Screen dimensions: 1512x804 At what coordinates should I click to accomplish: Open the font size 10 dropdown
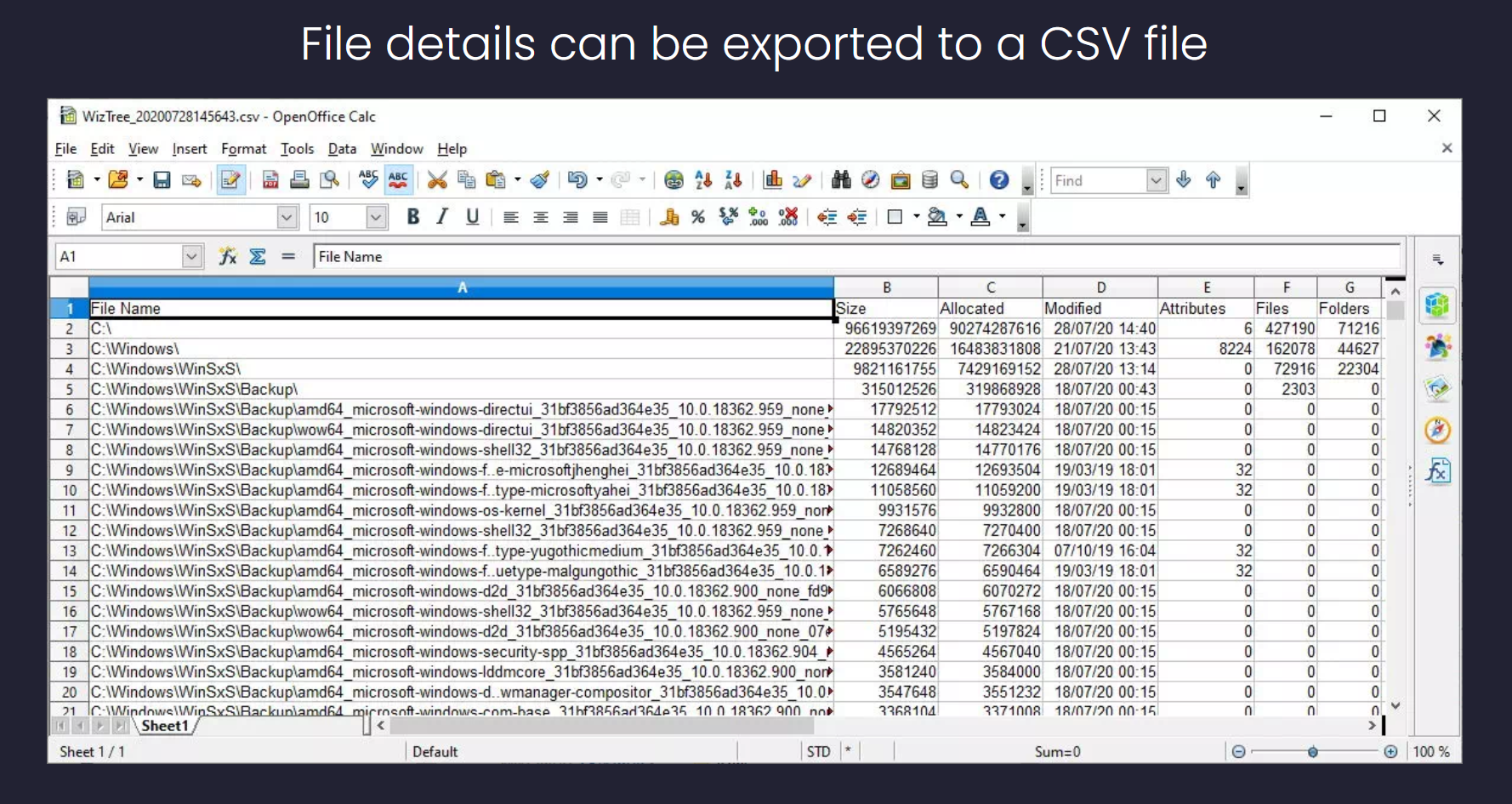(377, 218)
